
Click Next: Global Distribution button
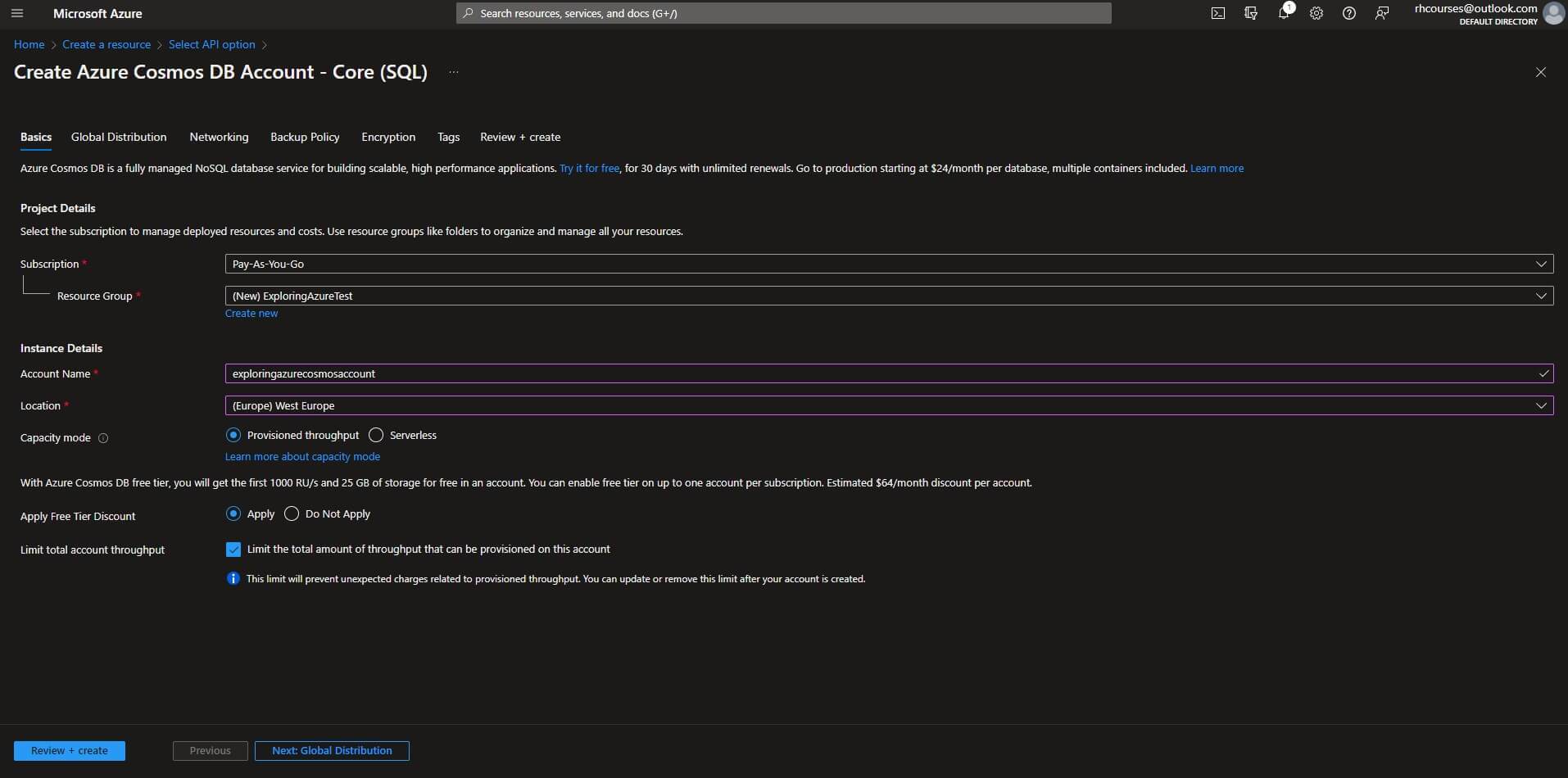pyautogui.click(x=332, y=750)
